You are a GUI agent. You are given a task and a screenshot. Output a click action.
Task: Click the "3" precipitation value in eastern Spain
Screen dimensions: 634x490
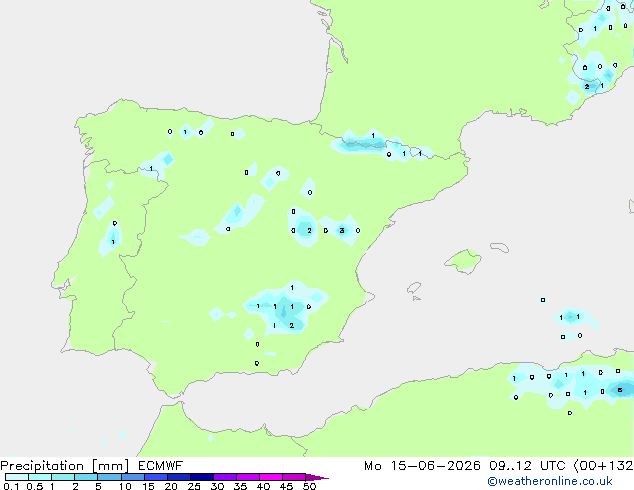coord(342,230)
